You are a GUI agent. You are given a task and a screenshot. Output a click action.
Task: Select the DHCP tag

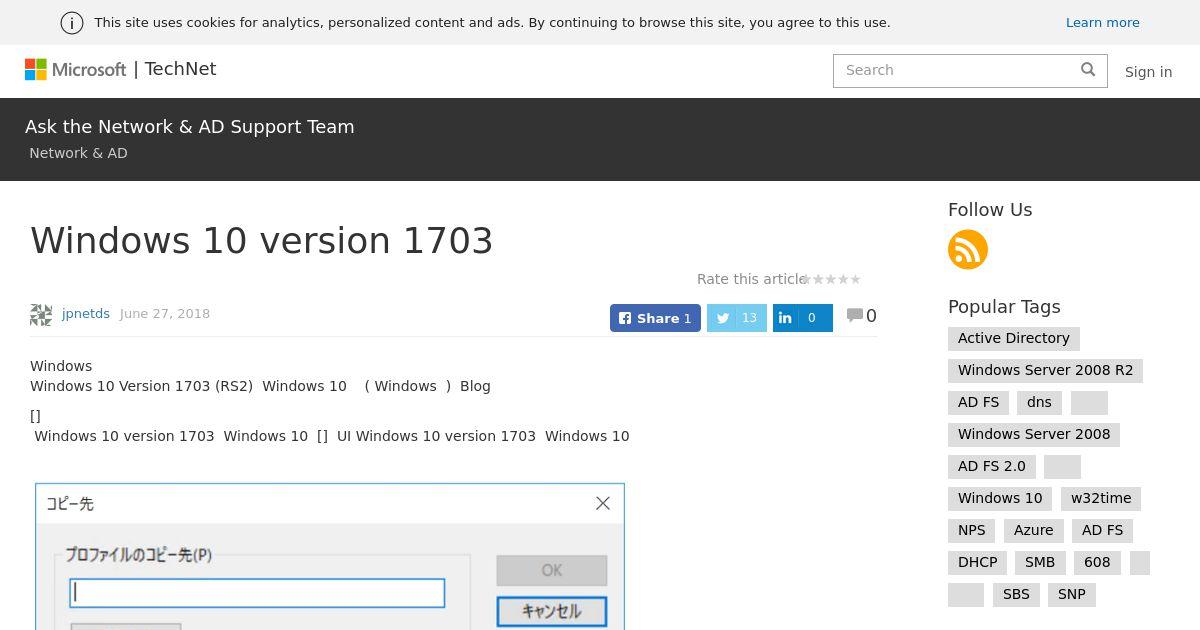point(978,562)
